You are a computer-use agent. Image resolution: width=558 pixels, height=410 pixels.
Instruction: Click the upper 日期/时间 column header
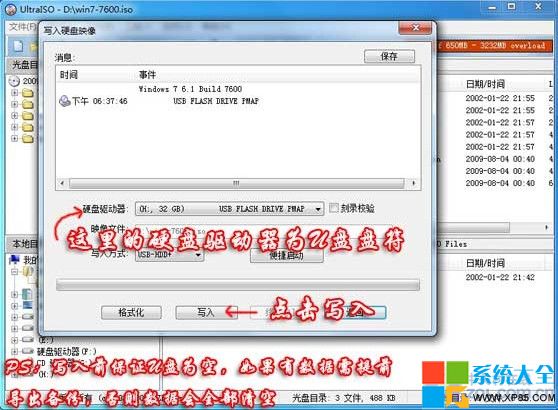click(485, 84)
